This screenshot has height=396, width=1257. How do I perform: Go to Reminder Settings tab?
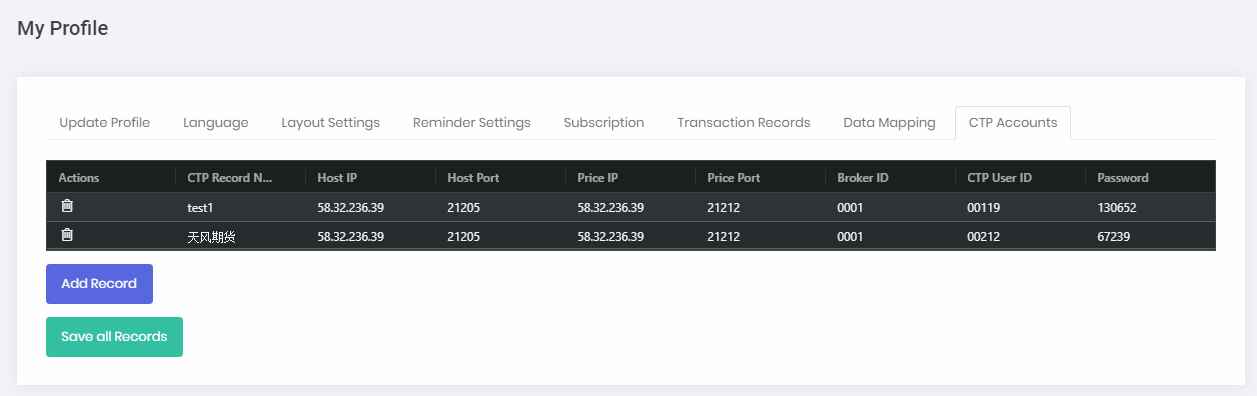[472, 123]
